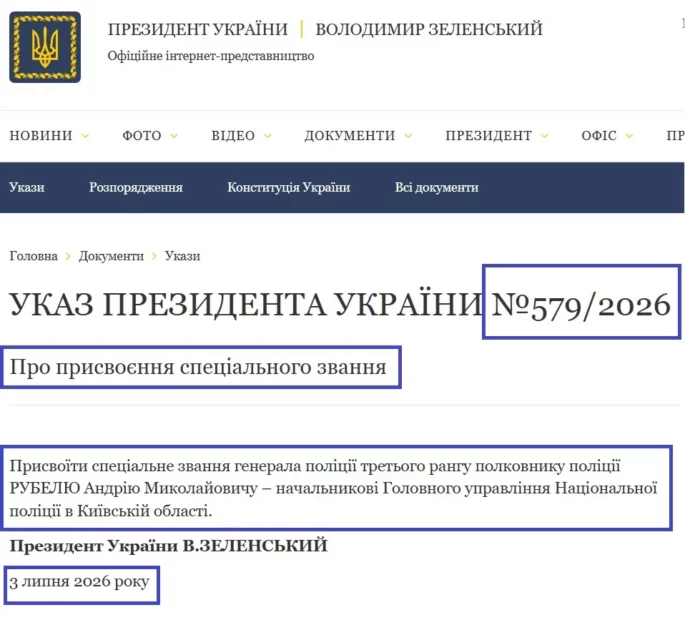Viewport: 685px width, 620px height.
Task: Open the Конституція України tab
Action: click(289, 187)
